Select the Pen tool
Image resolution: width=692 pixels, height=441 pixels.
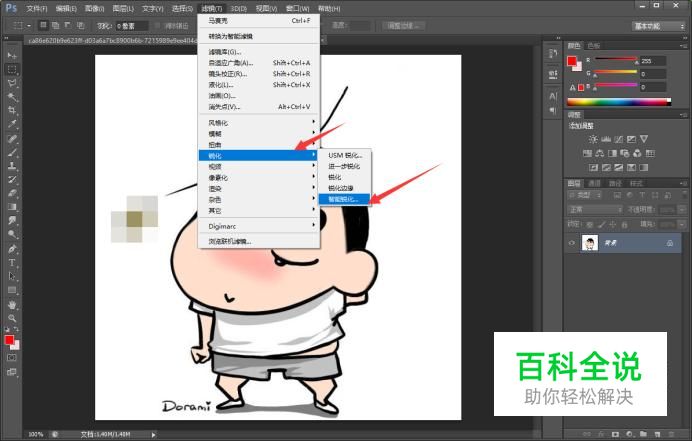click(12, 249)
